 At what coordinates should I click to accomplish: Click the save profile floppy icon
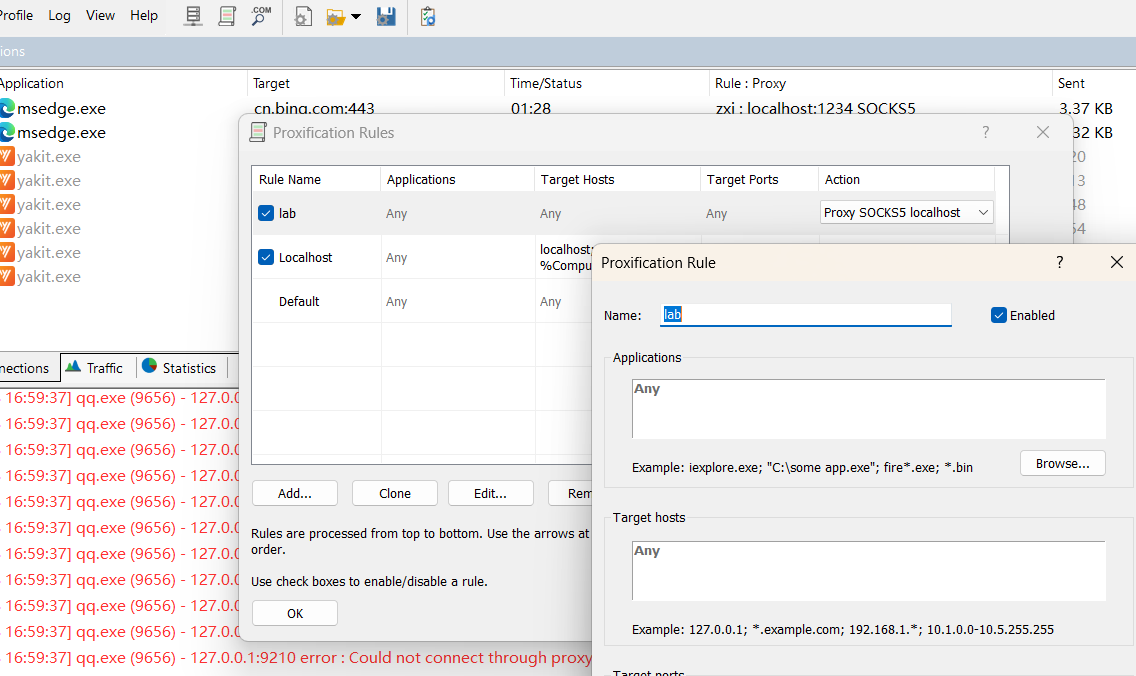[x=386, y=16]
